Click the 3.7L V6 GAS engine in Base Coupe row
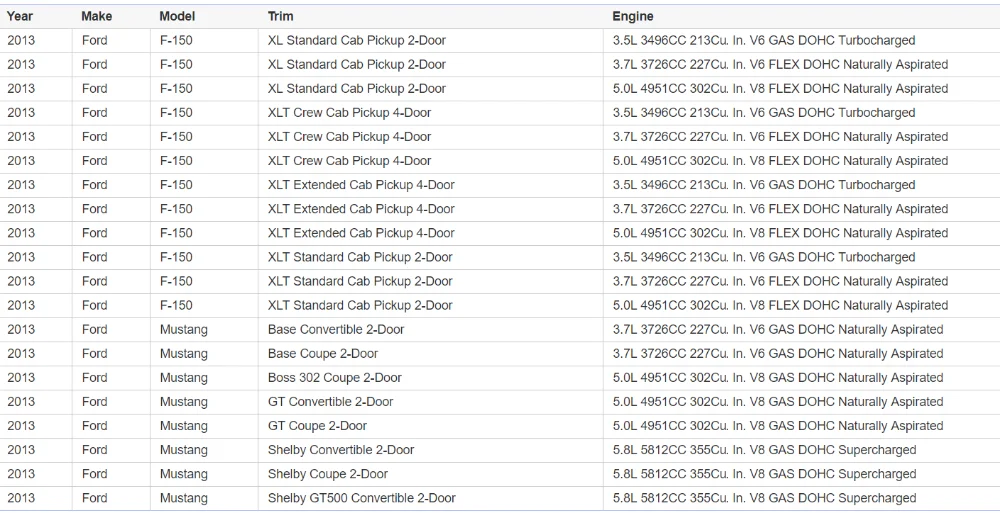The image size is (1000, 513). coord(777,354)
